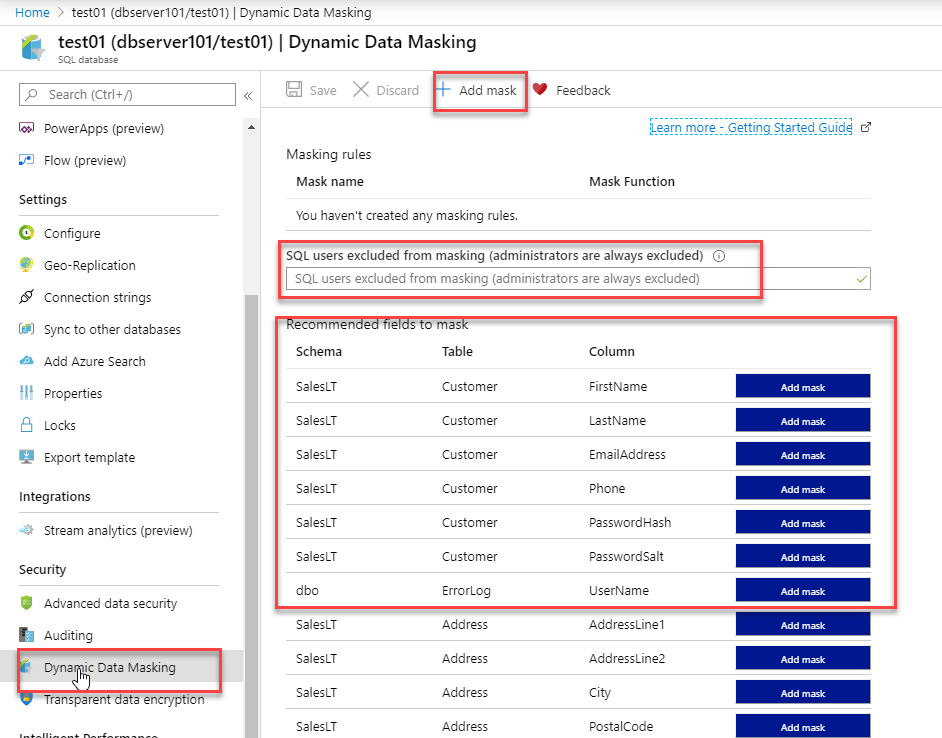This screenshot has width=942, height=738.
Task: Click the Feedback toolbar label
Action: 583,90
